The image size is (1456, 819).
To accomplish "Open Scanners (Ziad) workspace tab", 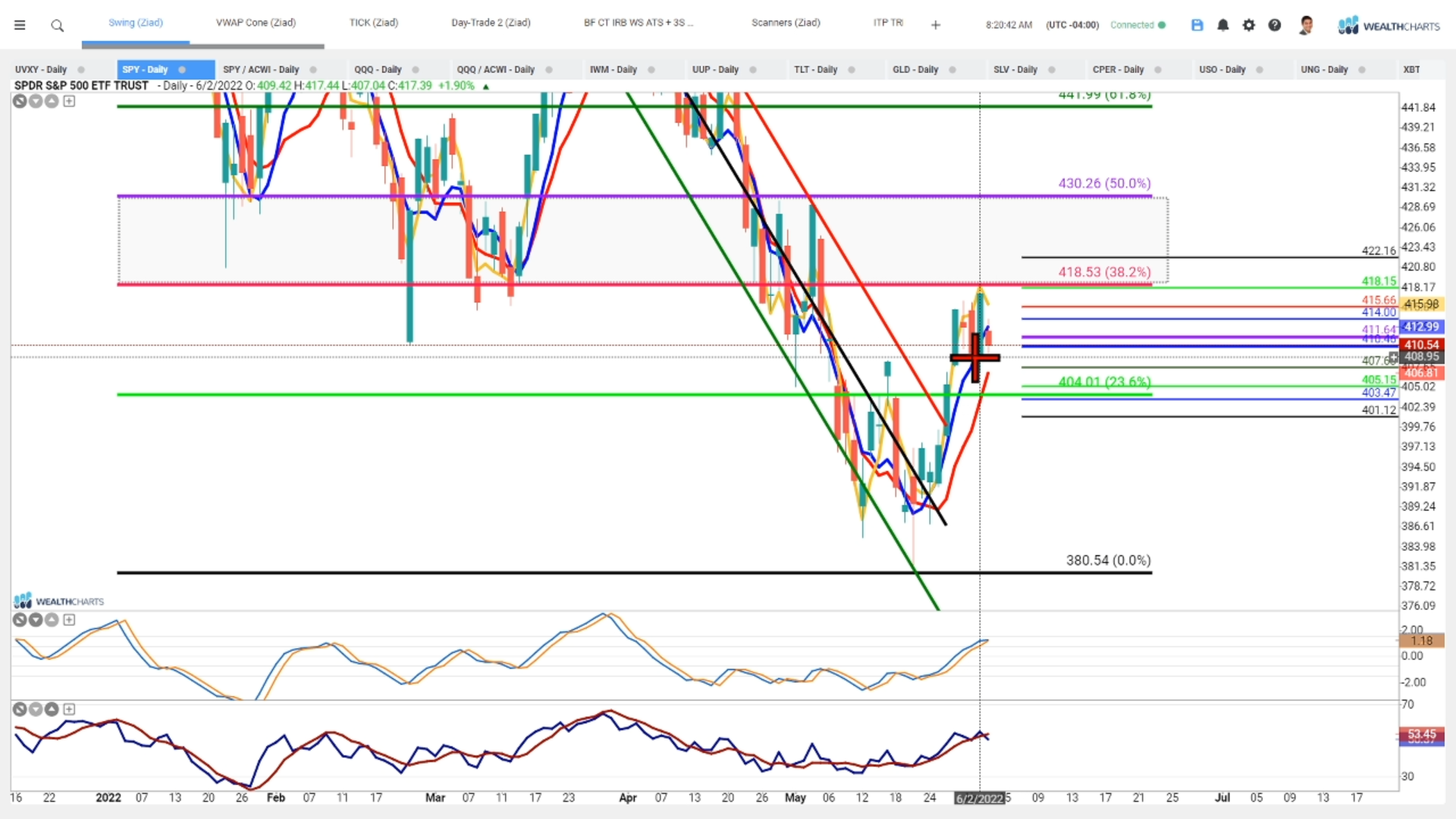I will click(786, 23).
